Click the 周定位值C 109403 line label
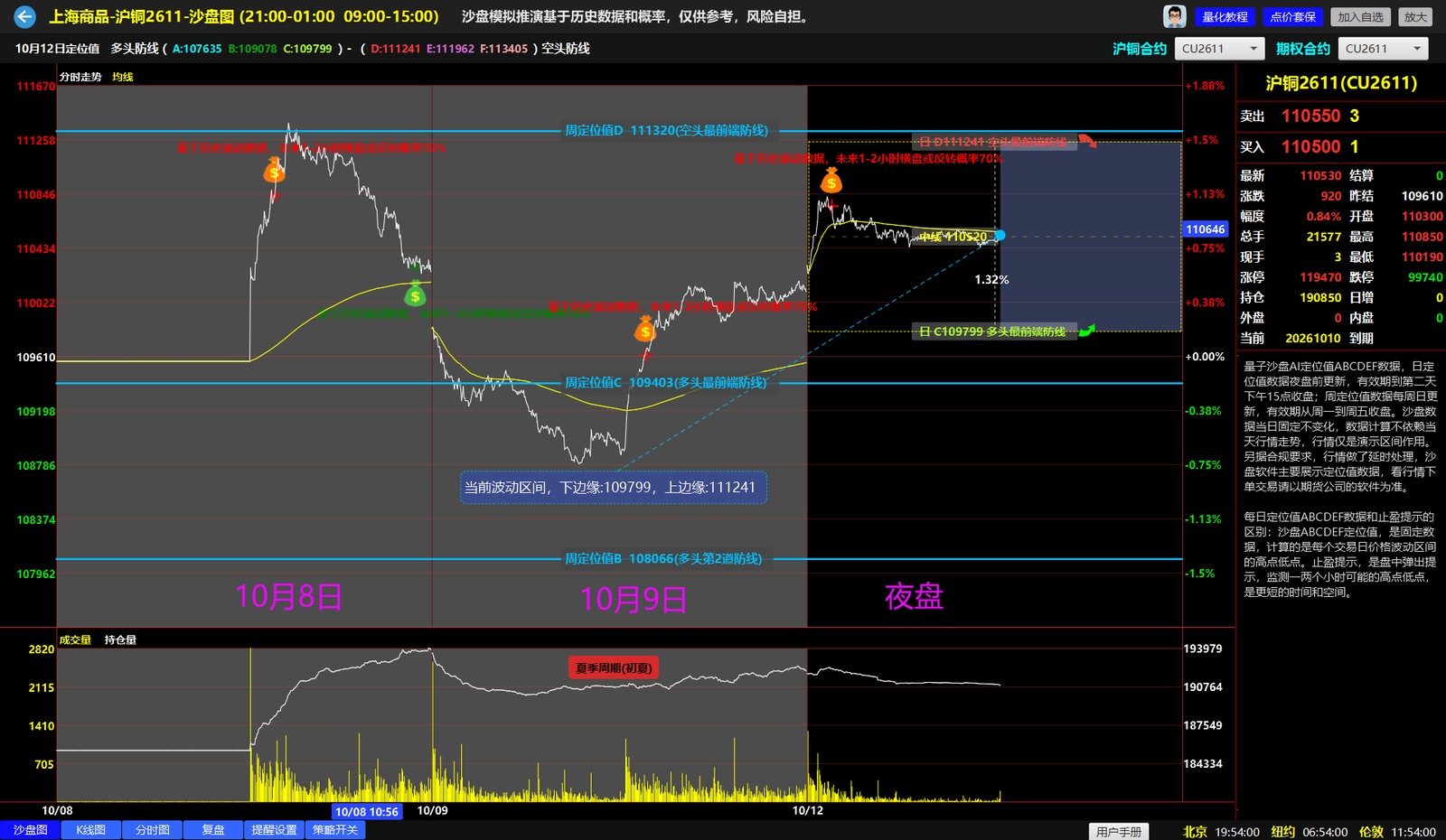Viewport: 1446px width, 840px height. point(666,383)
